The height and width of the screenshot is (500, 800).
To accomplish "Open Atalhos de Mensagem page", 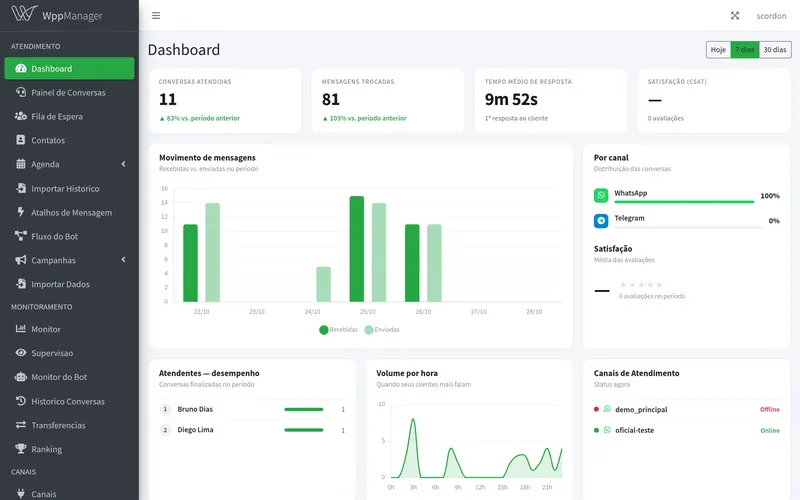I will click(x=69, y=212).
